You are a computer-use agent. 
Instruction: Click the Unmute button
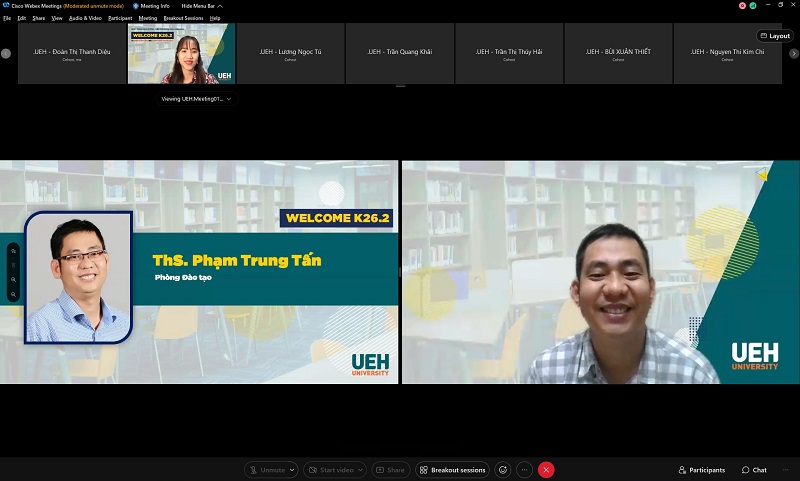[266, 470]
